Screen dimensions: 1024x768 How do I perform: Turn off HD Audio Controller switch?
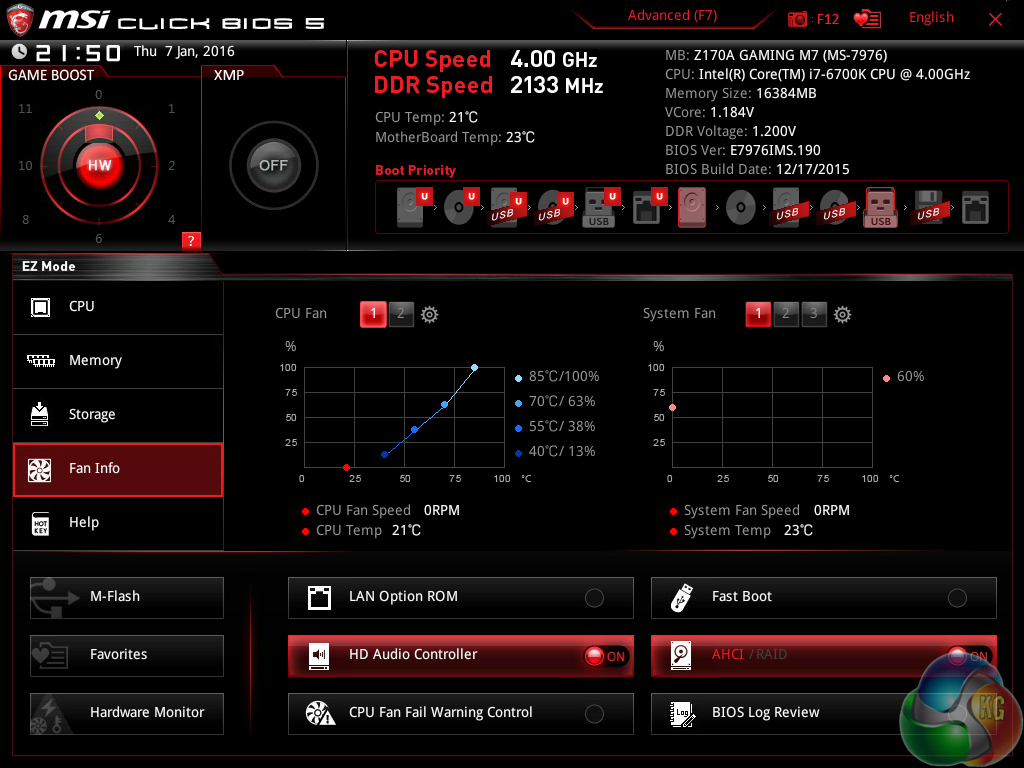coord(605,656)
